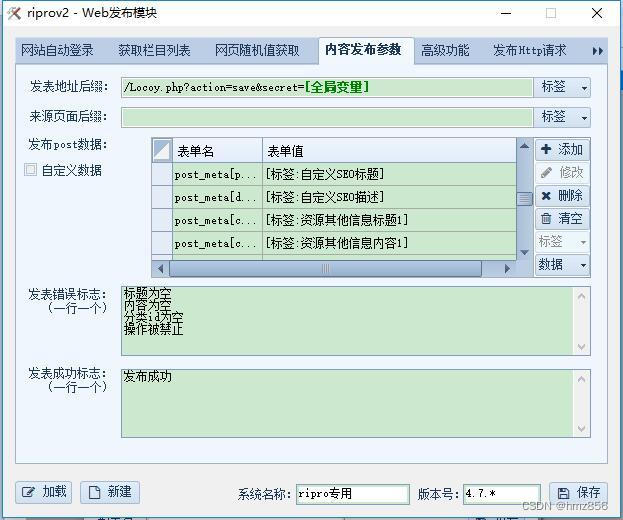Image resolution: width=623 pixels, height=520 pixels.
Task: Click the table's scroll down arrow
Action: (524, 253)
